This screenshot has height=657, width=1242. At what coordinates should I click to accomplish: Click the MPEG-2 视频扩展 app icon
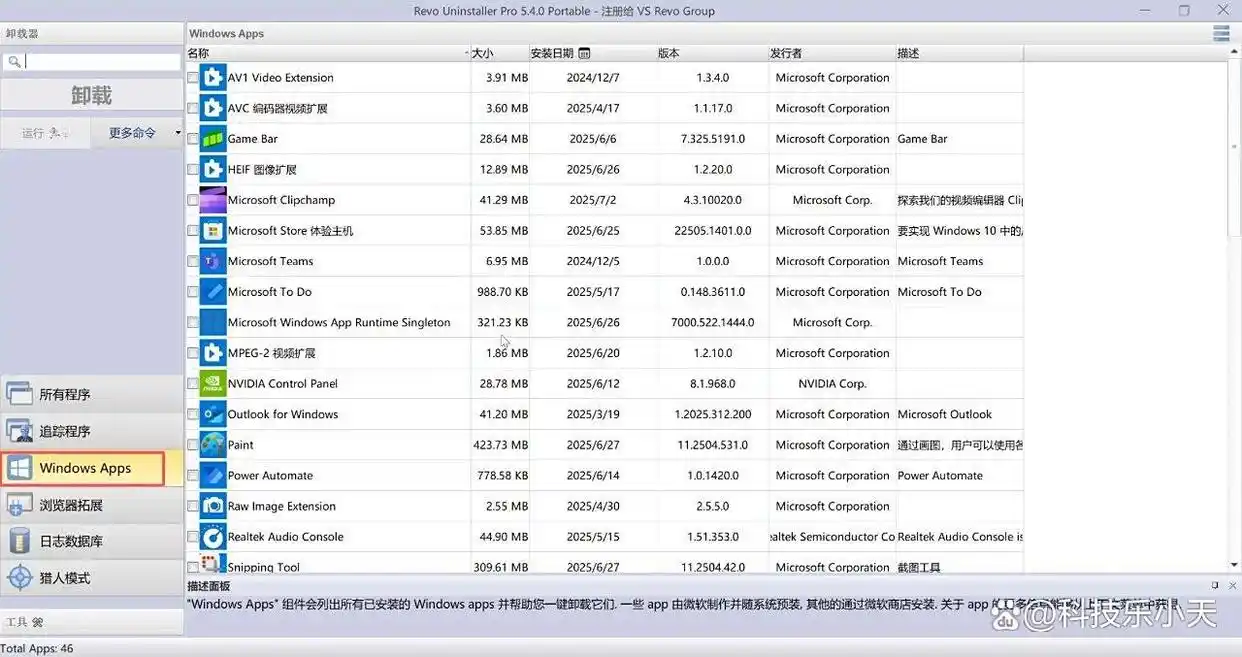coord(213,353)
